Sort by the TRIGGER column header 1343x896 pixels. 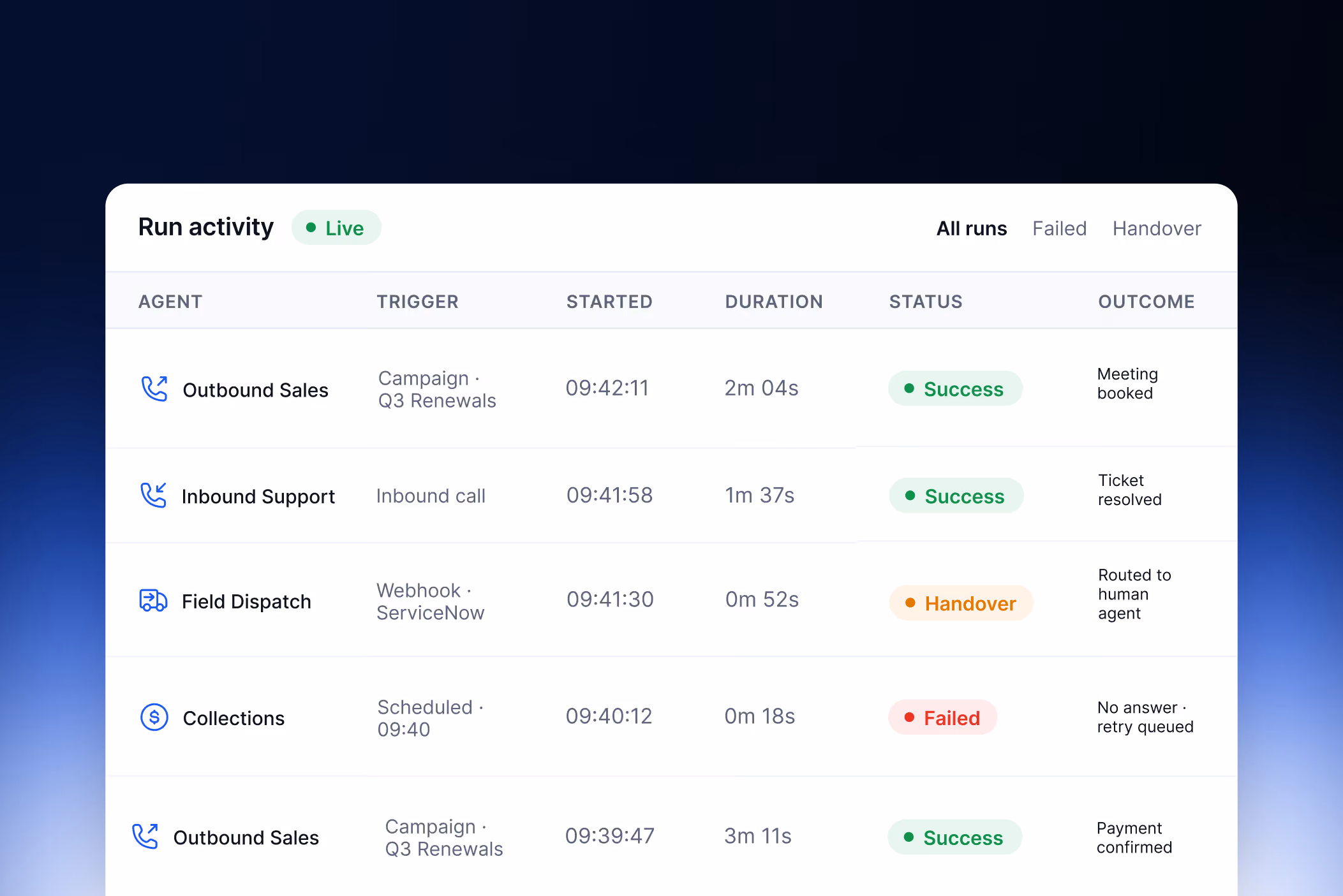[x=418, y=302]
